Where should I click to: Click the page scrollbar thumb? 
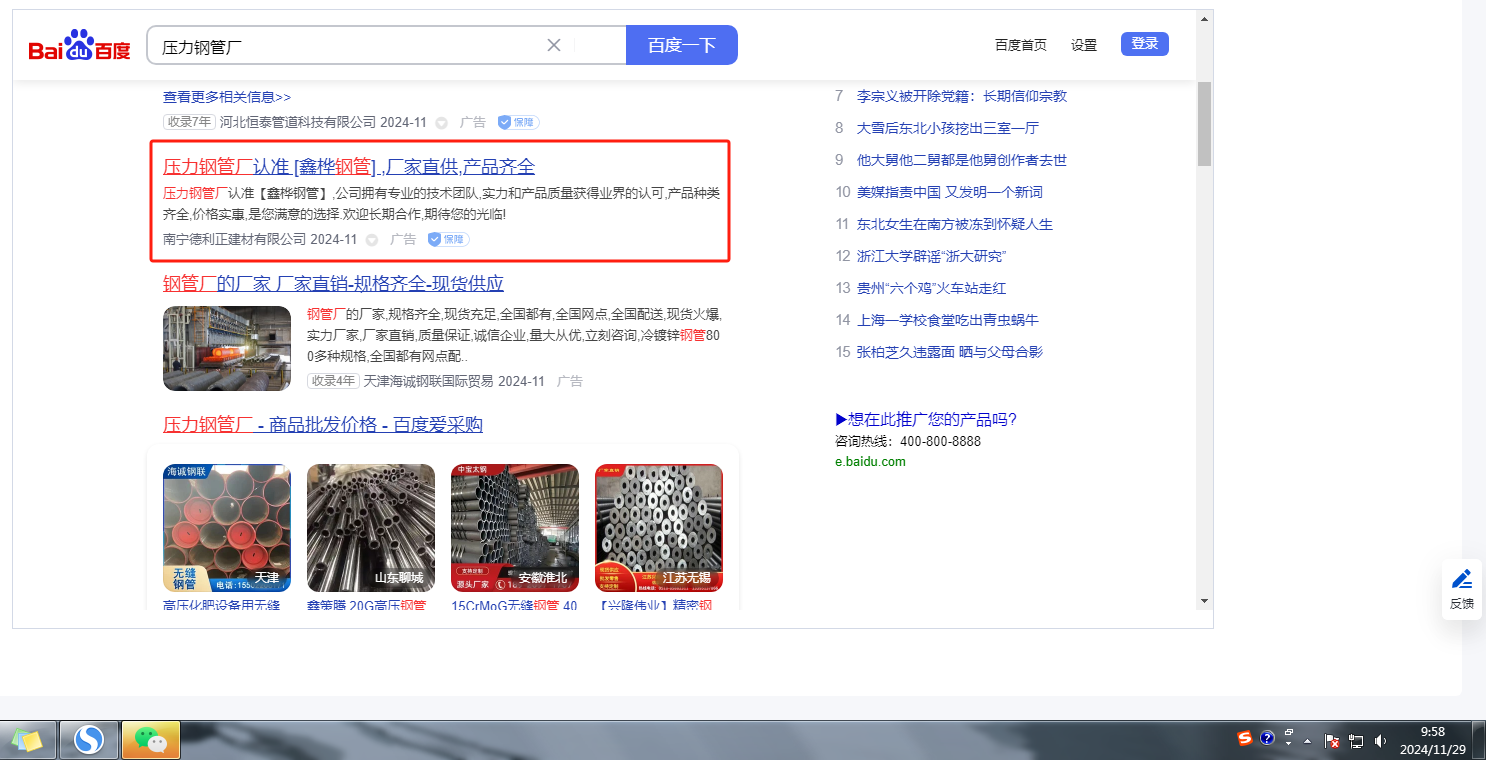(1204, 123)
